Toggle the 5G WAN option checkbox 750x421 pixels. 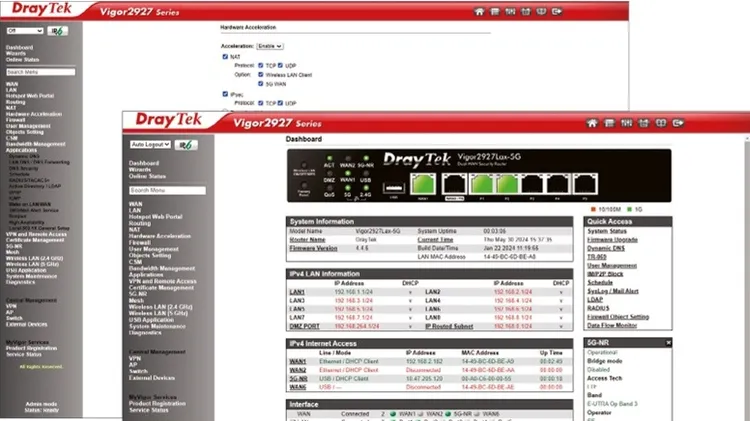click(x=261, y=84)
